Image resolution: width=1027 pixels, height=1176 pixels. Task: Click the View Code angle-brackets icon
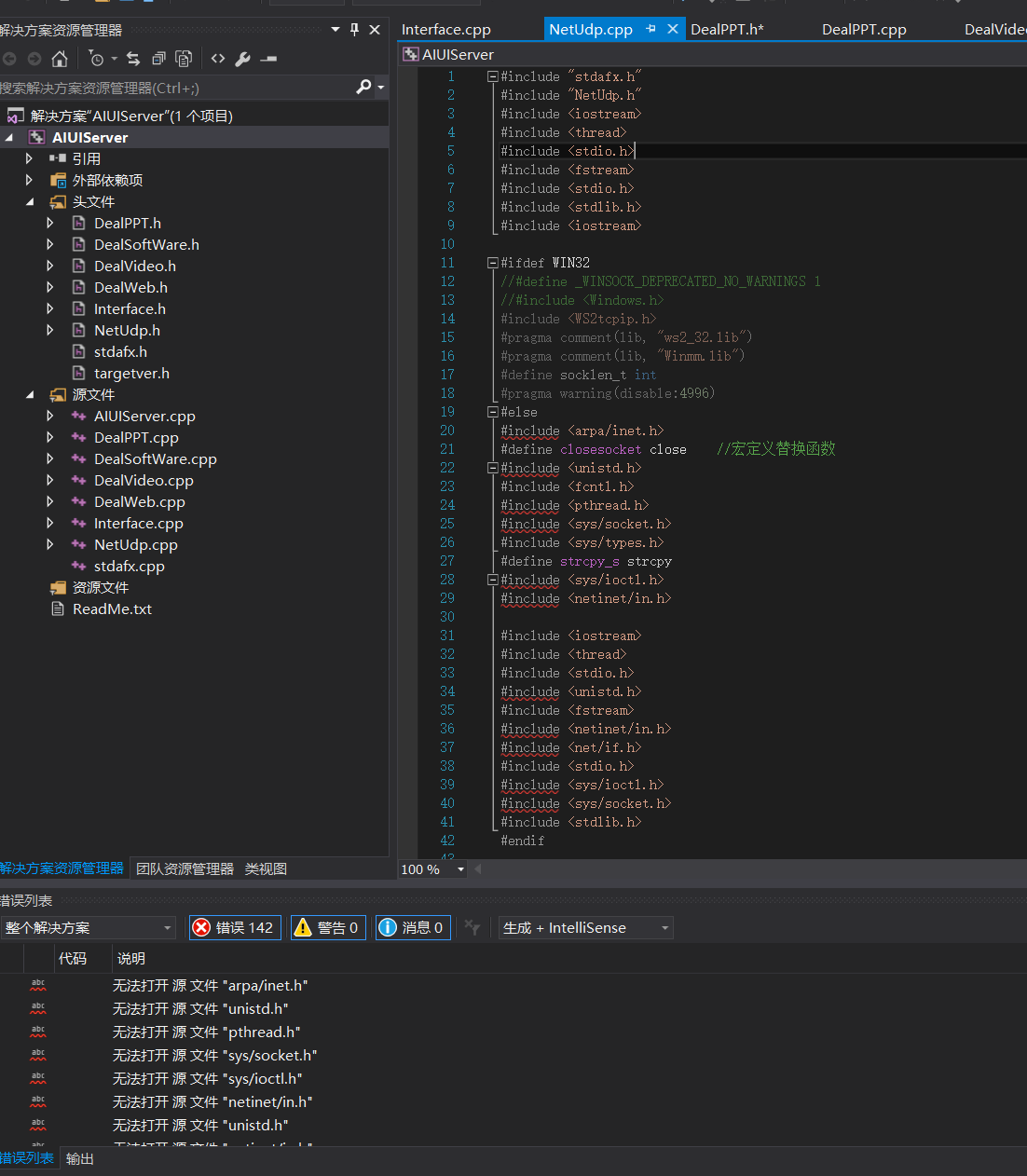[x=218, y=59]
